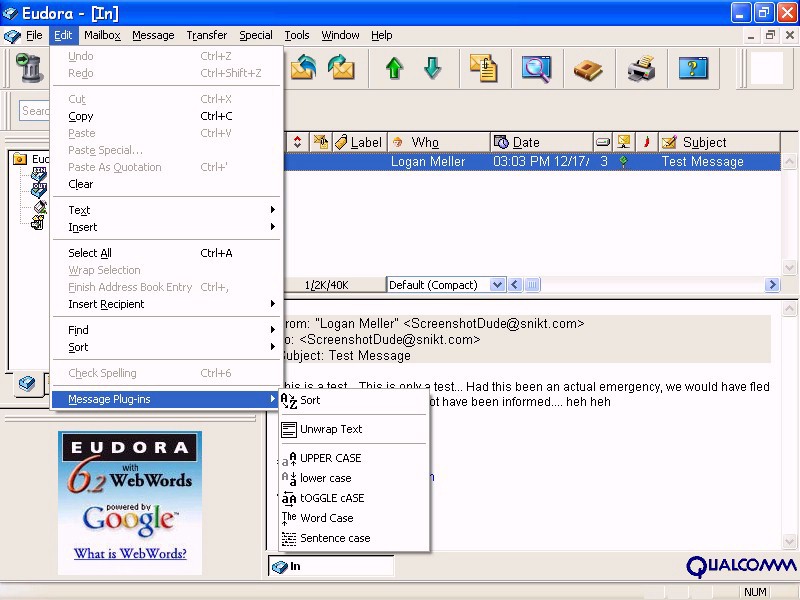Open Find with the magnifying glass icon

(x=536, y=68)
